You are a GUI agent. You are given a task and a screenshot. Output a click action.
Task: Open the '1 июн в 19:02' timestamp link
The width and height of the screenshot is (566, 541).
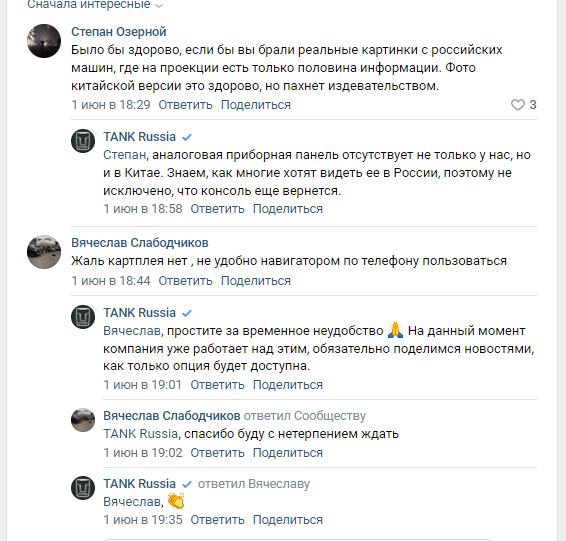[x=143, y=453]
